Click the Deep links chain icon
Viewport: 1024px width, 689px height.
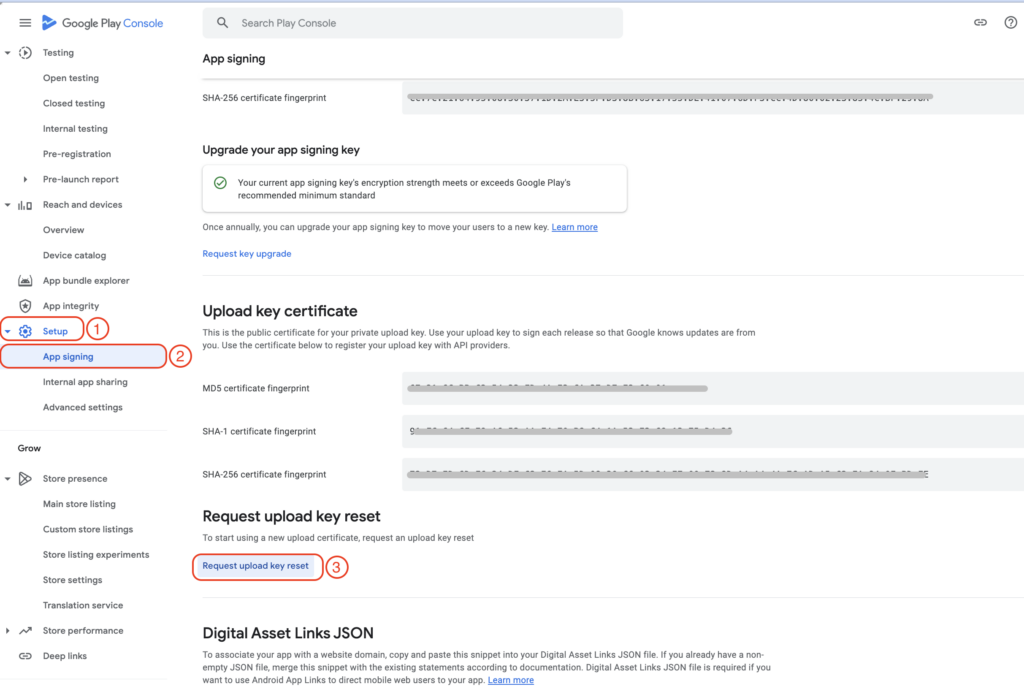(x=25, y=656)
